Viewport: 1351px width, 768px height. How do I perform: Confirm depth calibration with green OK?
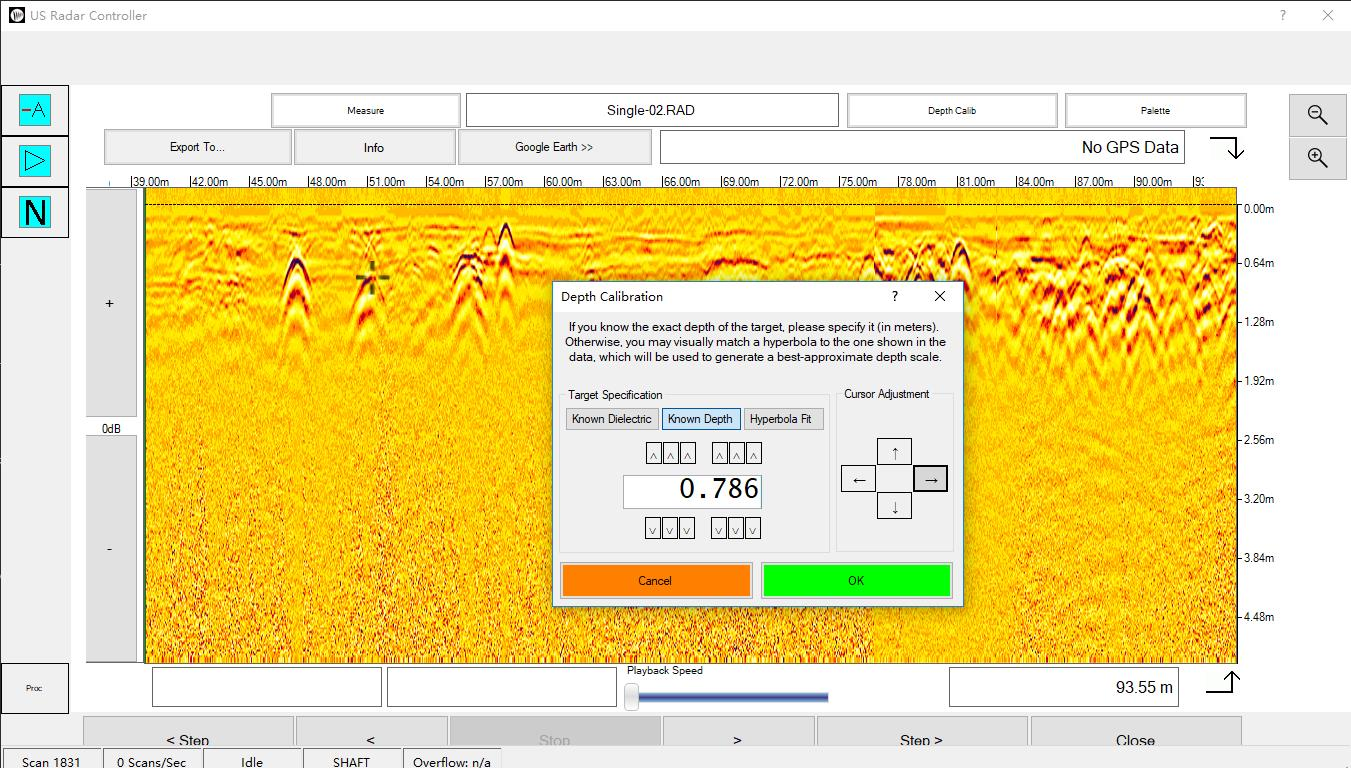(856, 580)
